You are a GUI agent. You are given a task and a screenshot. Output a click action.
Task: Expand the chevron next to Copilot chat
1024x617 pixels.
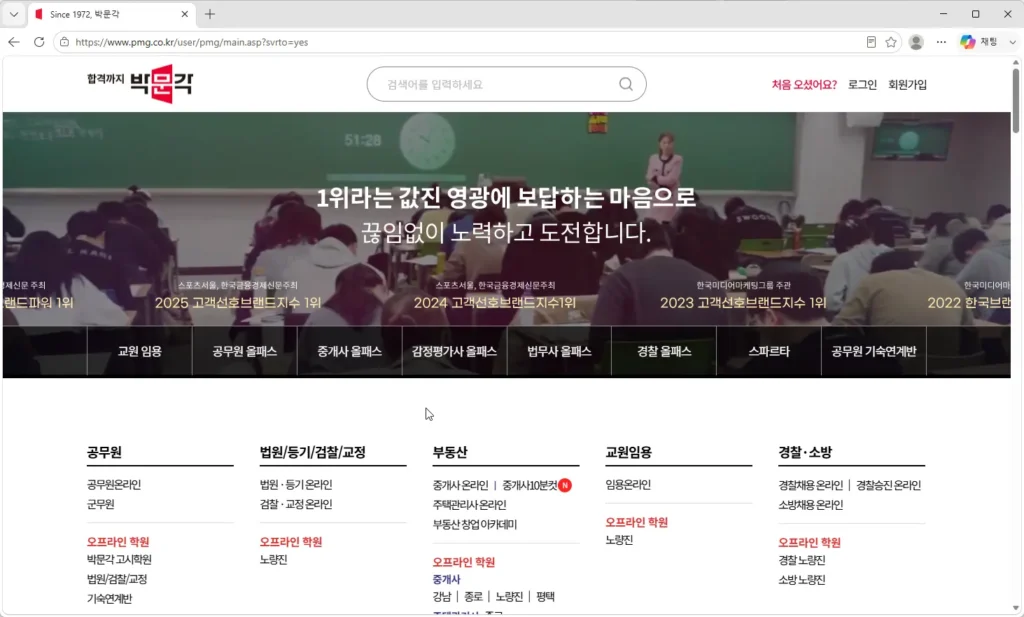coord(1012,42)
